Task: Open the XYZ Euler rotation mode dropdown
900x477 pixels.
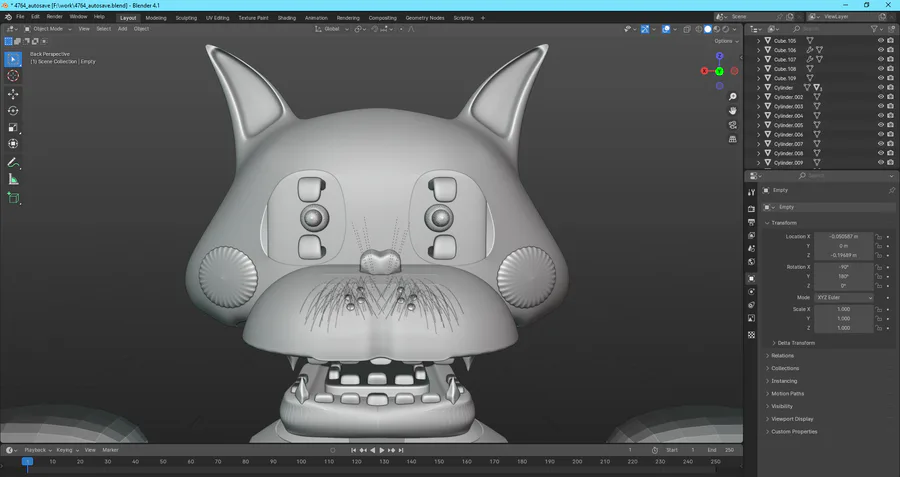Action: (x=844, y=297)
